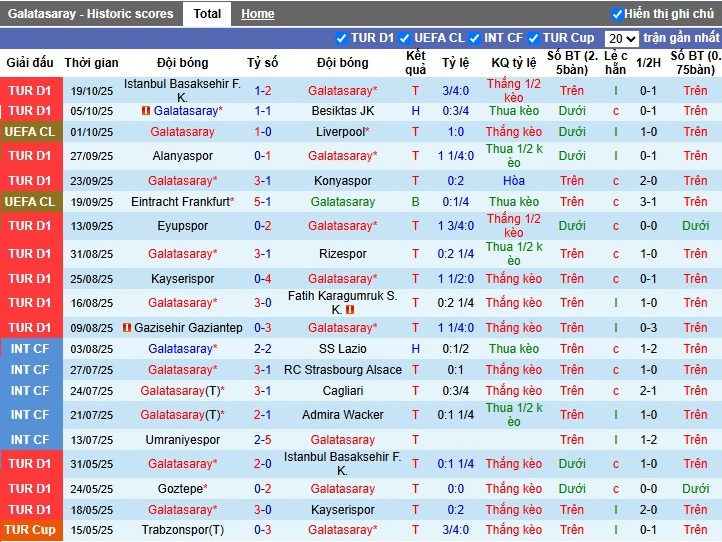Viewport: 722px width, 542px height.
Task: Open the recent matches count dropdown showing 20
Action: point(622,38)
